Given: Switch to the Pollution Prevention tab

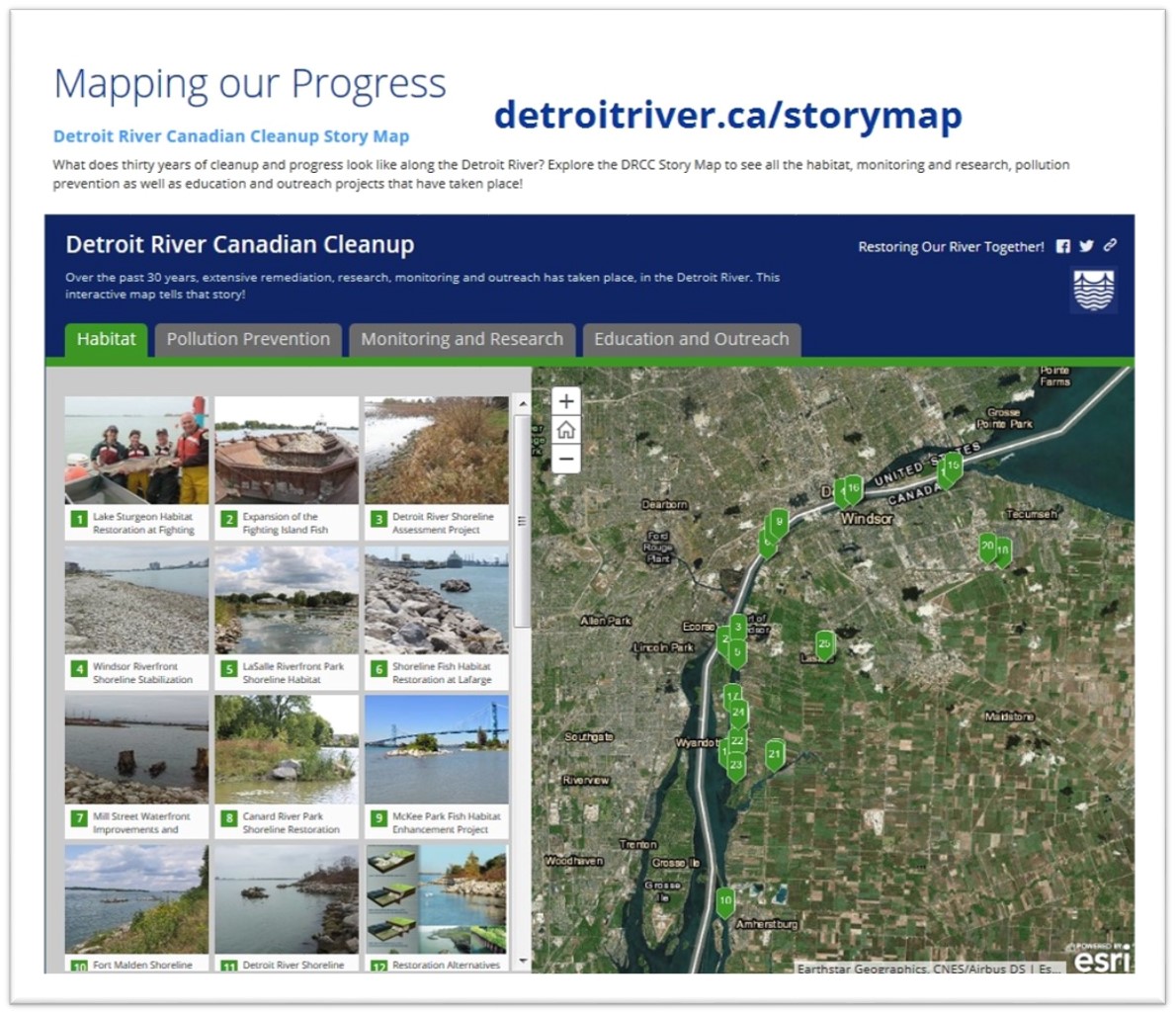Looking at the screenshot, I should point(248,339).
